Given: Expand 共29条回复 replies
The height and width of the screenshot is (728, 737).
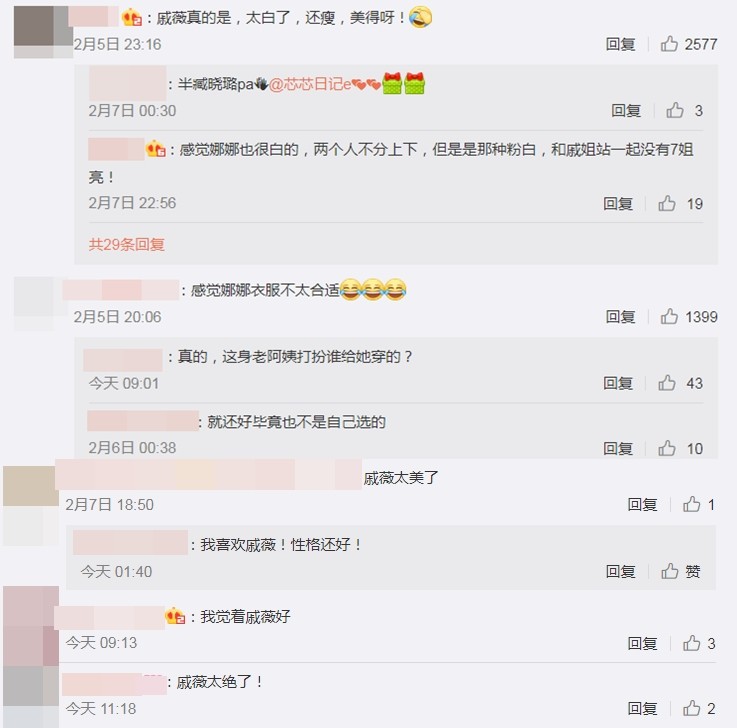Looking at the screenshot, I should coord(126,244).
